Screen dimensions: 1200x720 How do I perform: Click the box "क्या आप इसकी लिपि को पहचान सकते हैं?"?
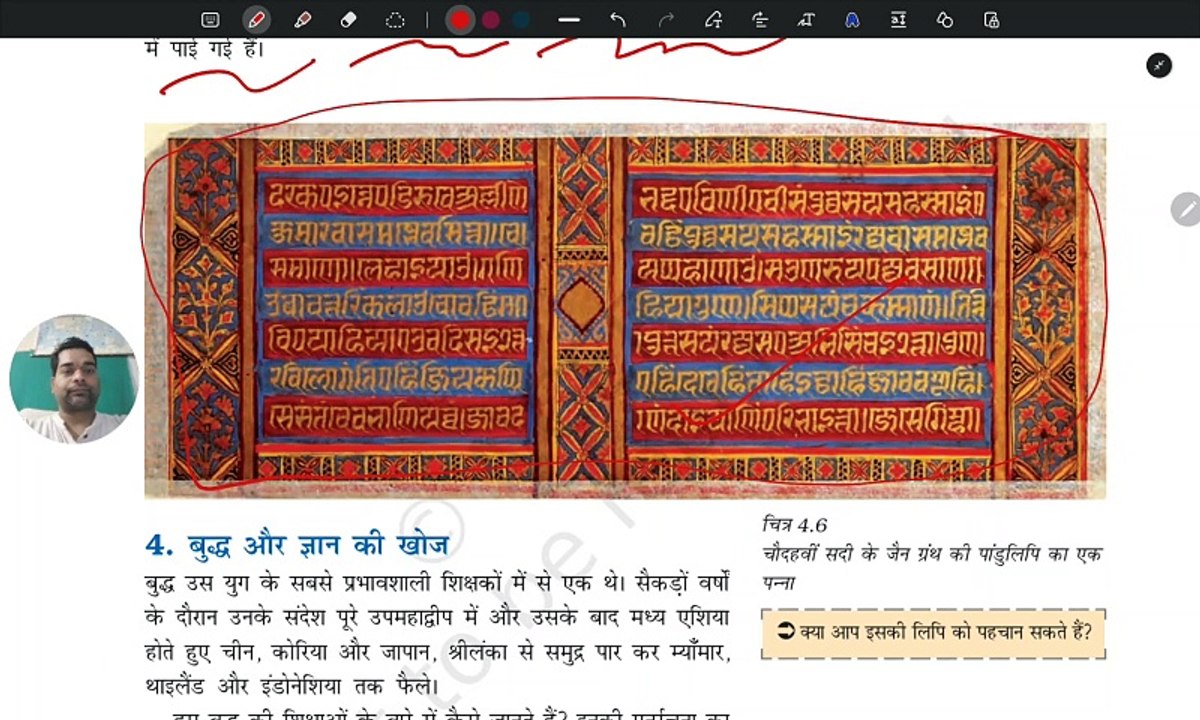pos(933,633)
